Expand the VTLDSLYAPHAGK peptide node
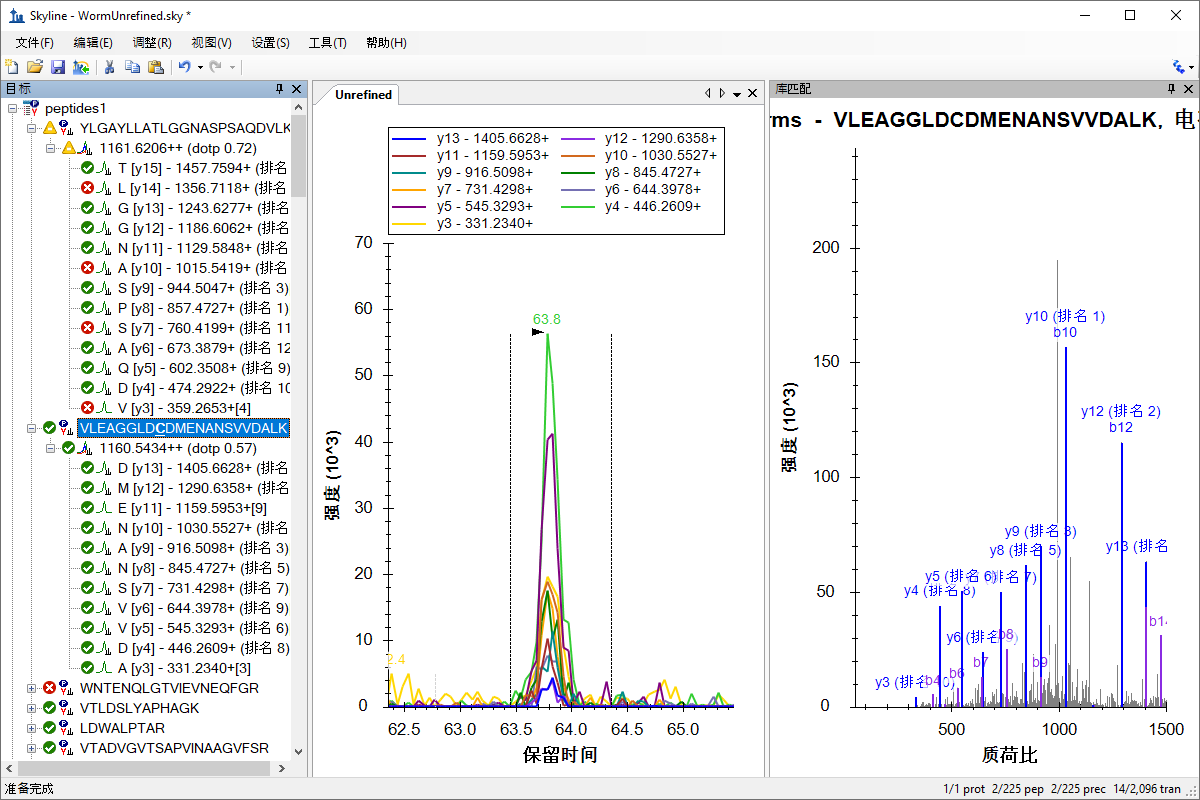The image size is (1200, 800). pyautogui.click(x=31, y=708)
